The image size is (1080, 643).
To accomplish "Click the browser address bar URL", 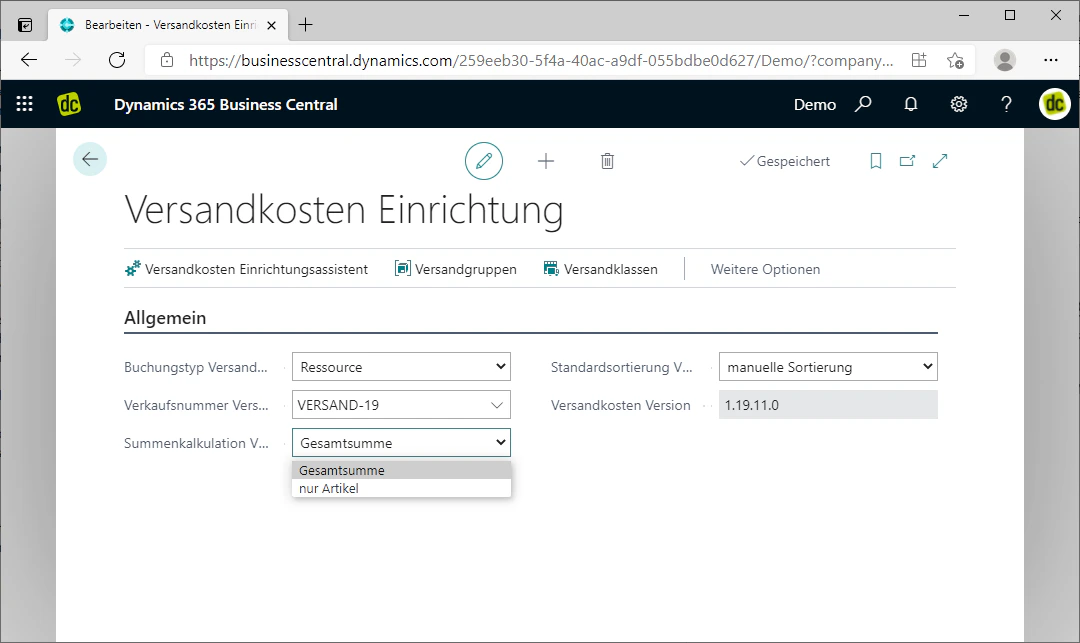I will tap(541, 60).
